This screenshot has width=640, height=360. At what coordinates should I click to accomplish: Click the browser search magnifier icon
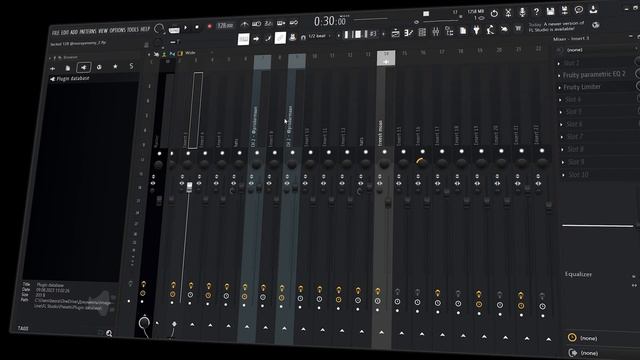[x=109, y=333]
